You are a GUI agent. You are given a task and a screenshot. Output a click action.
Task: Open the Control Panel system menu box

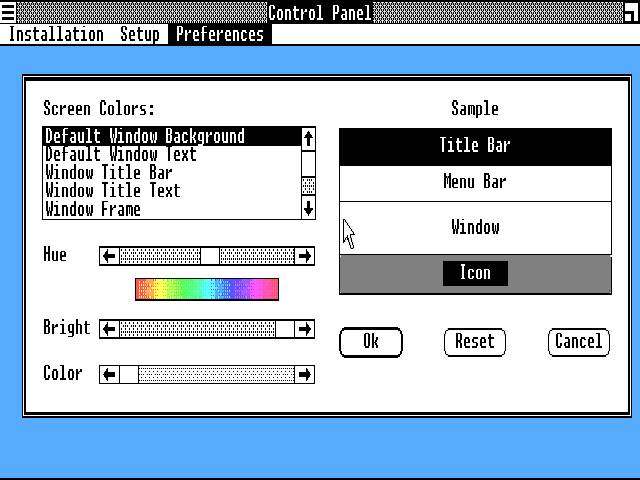pyautogui.click(x=8, y=11)
